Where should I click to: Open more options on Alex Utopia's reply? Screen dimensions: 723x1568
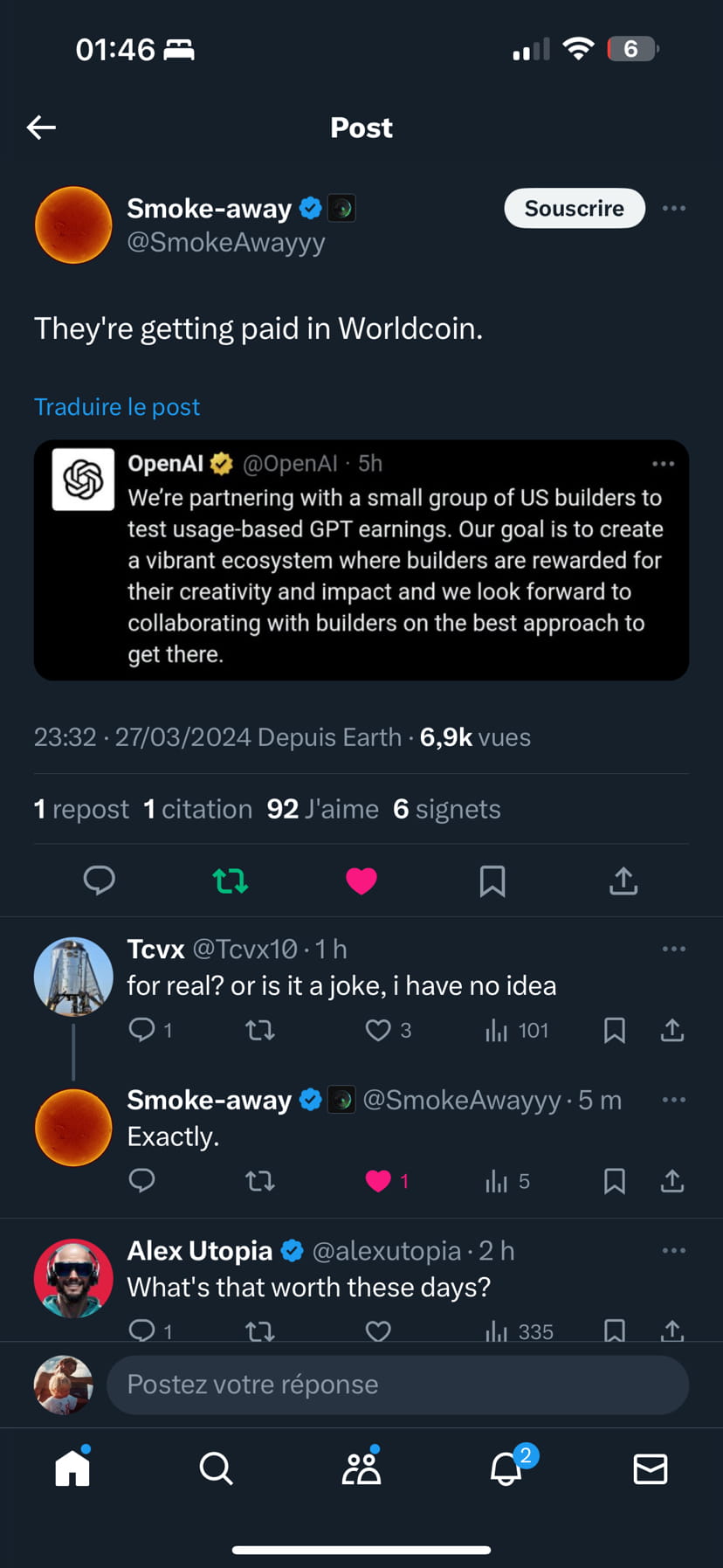(673, 1251)
